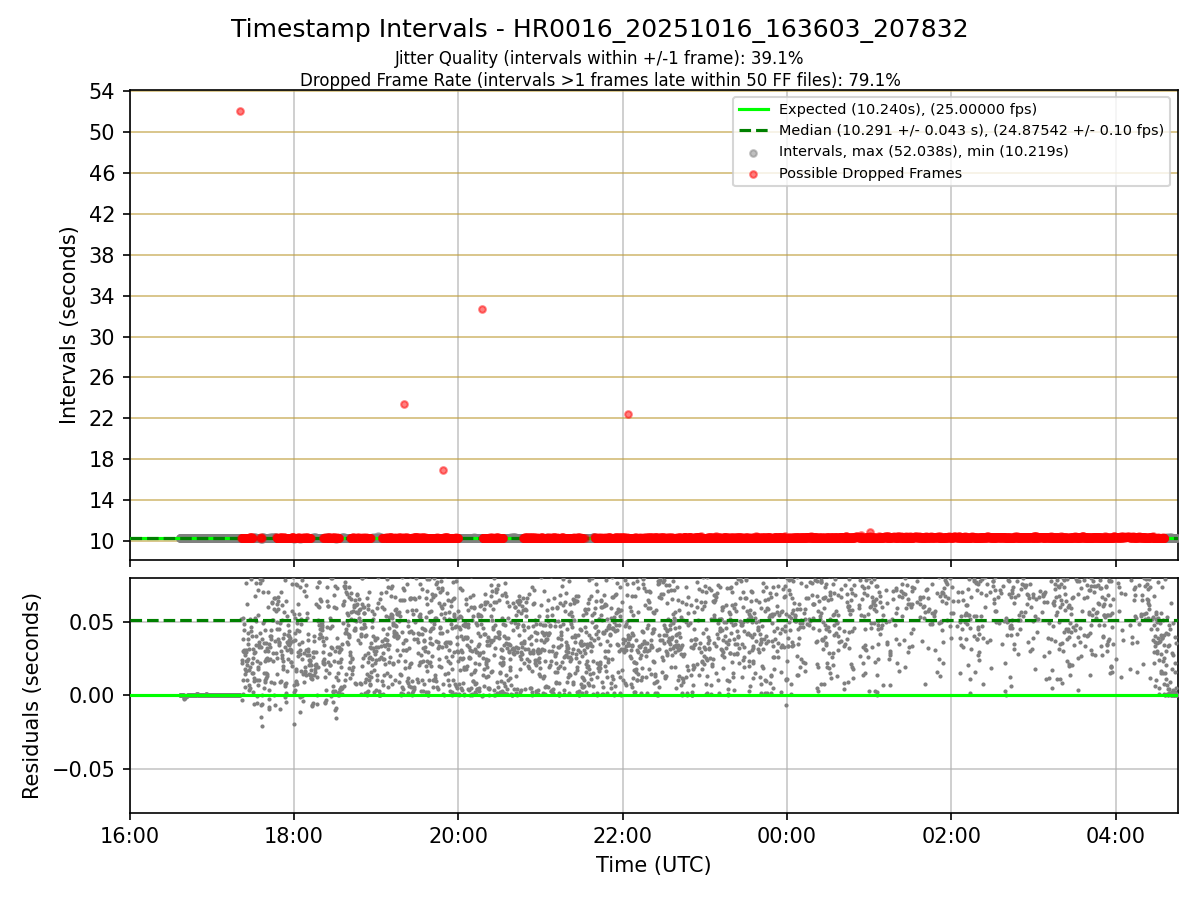Click the 'Intervals (seconds)' y-axis label
The width and height of the screenshot is (1200, 900).
pyautogui.click(x=68, y=325)
